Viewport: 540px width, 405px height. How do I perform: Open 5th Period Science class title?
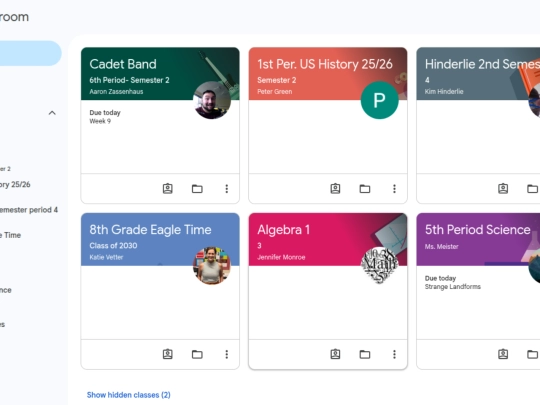(x=478, y=230)
